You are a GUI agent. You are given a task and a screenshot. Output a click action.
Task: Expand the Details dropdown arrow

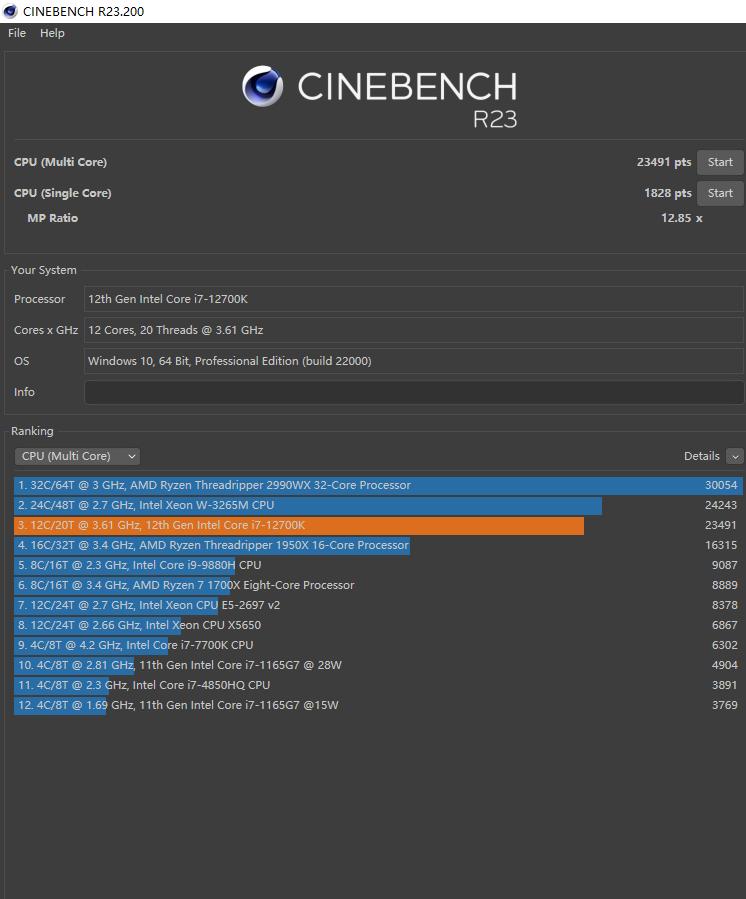pyautogui.click(x=735, y=456)
